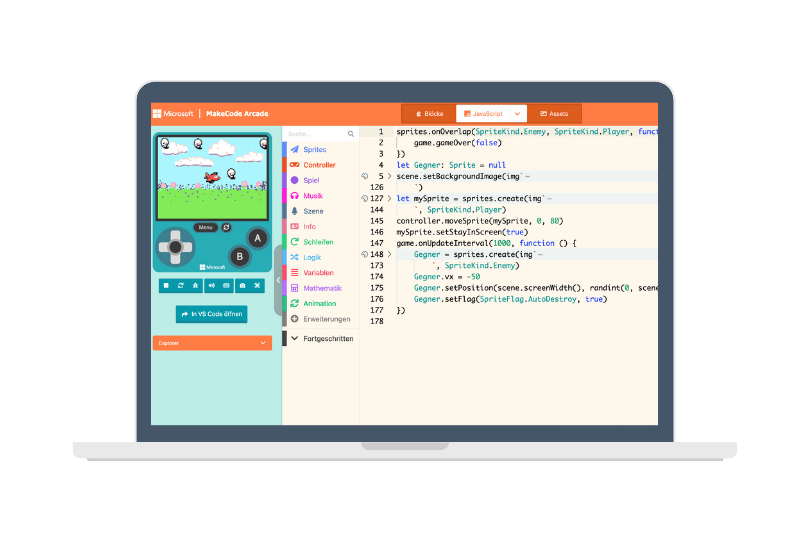Click the reset icon next to Menu
Screen dimensions: 810x541
(x=226, y=227)
